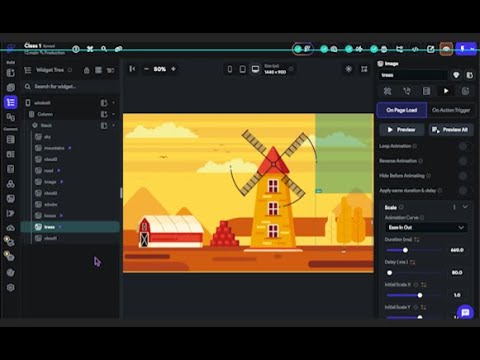The image size is (480, 360).
Task: Click the open-in-new-tab preview icon
Action: click(x=430, y=49)
